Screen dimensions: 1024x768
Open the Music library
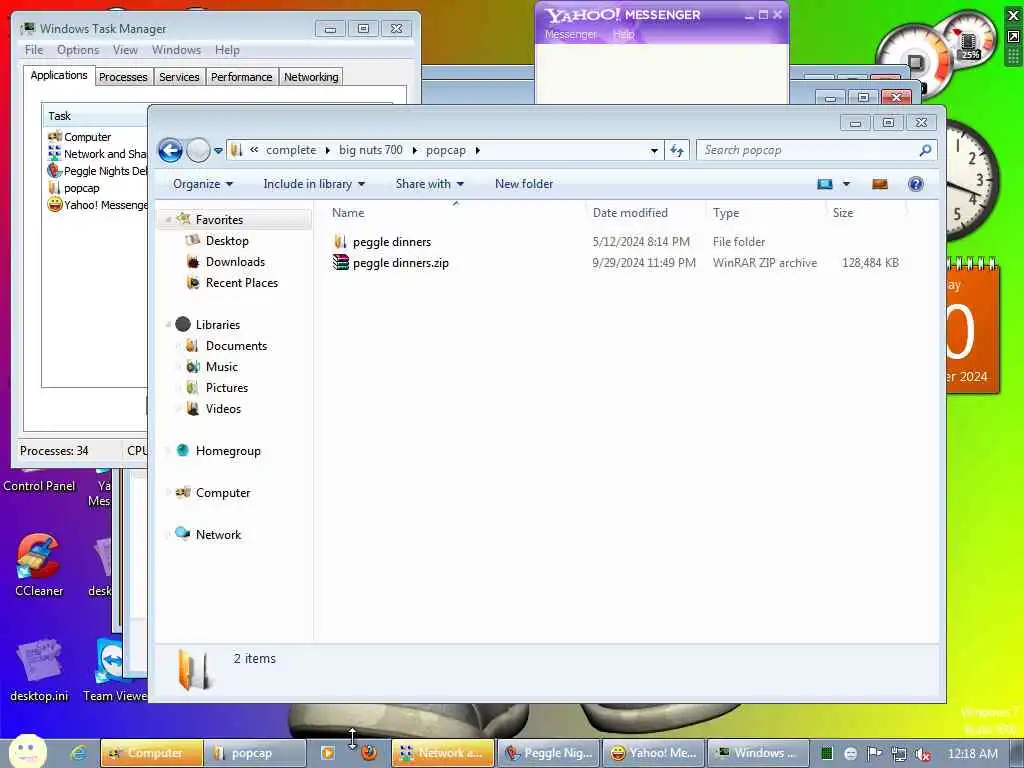(221, 366)
